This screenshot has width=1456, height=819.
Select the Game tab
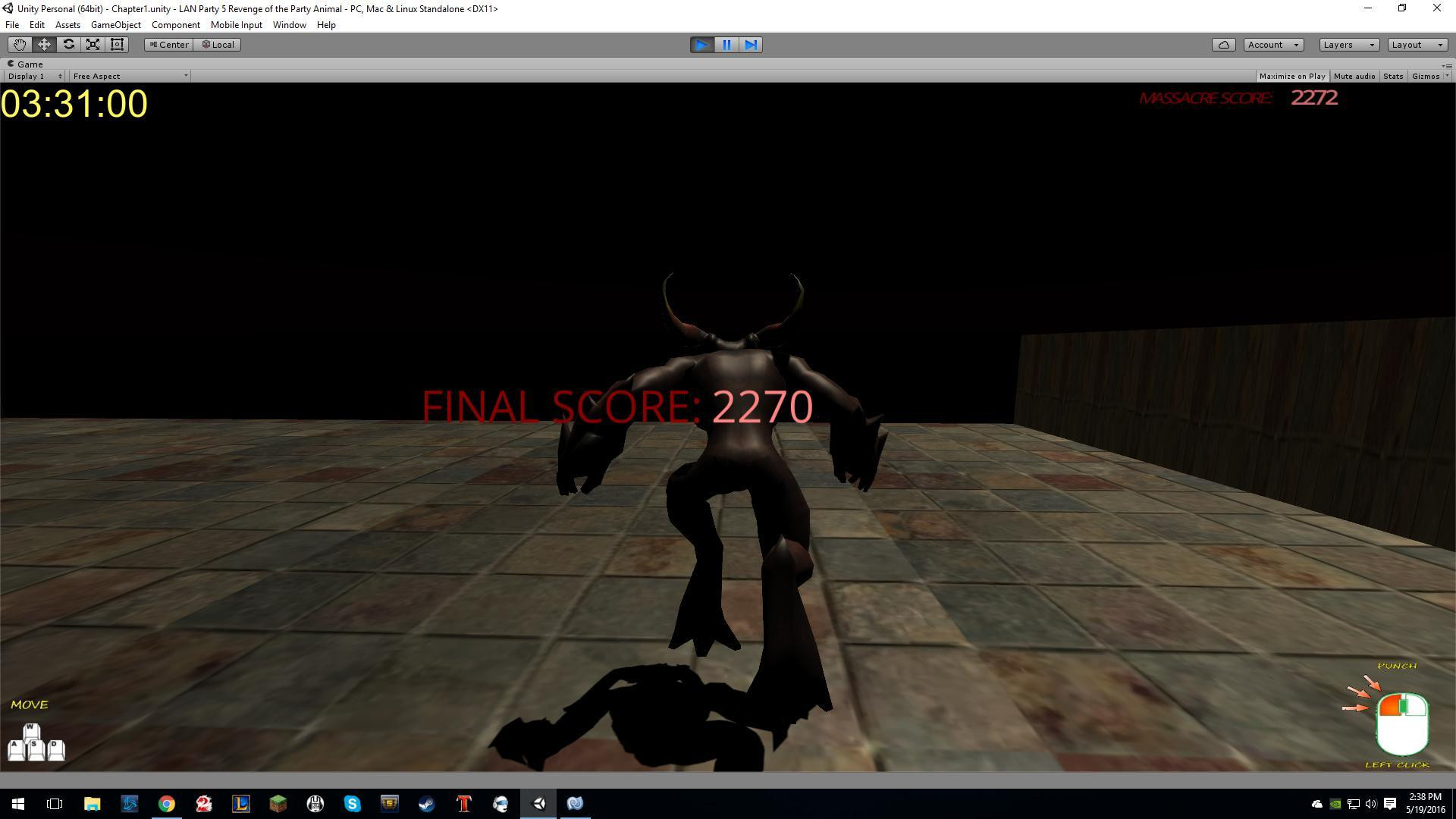25,64
